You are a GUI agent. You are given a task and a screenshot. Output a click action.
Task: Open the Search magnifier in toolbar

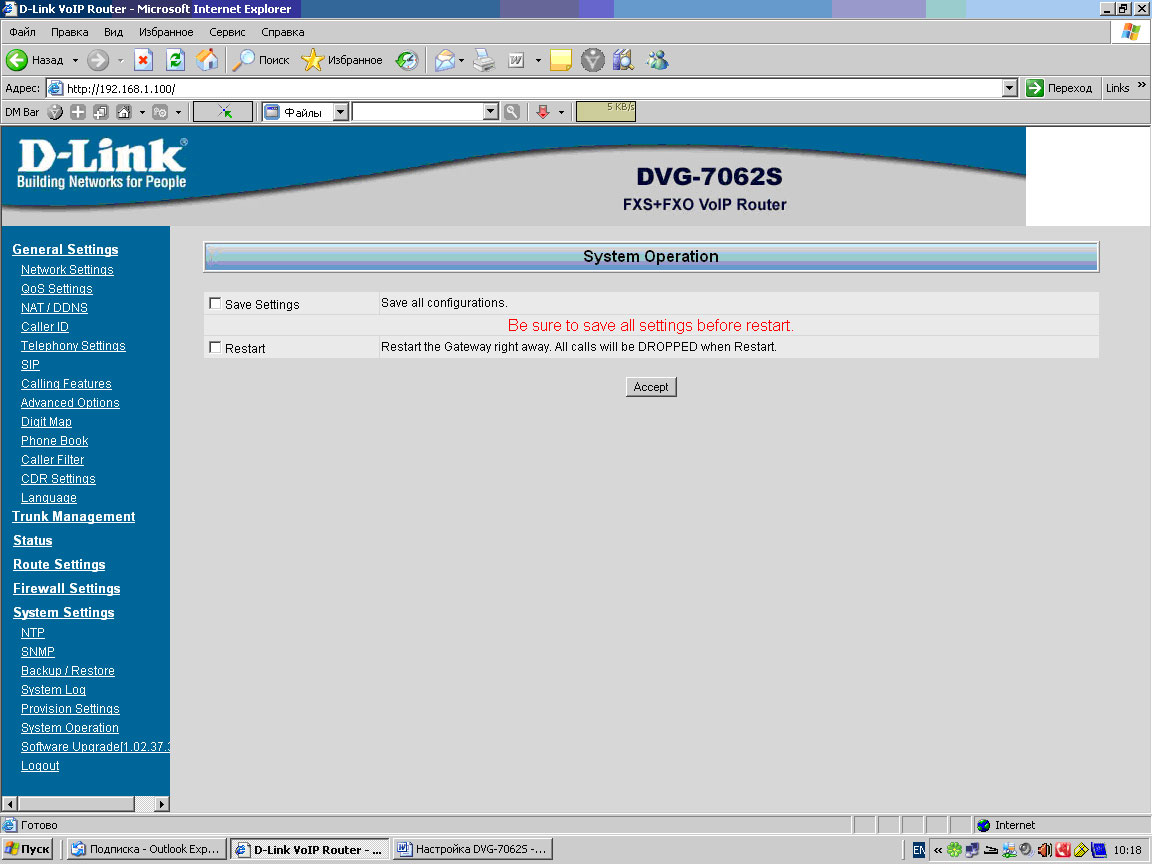pyautogui.click(x=245, y=60)
